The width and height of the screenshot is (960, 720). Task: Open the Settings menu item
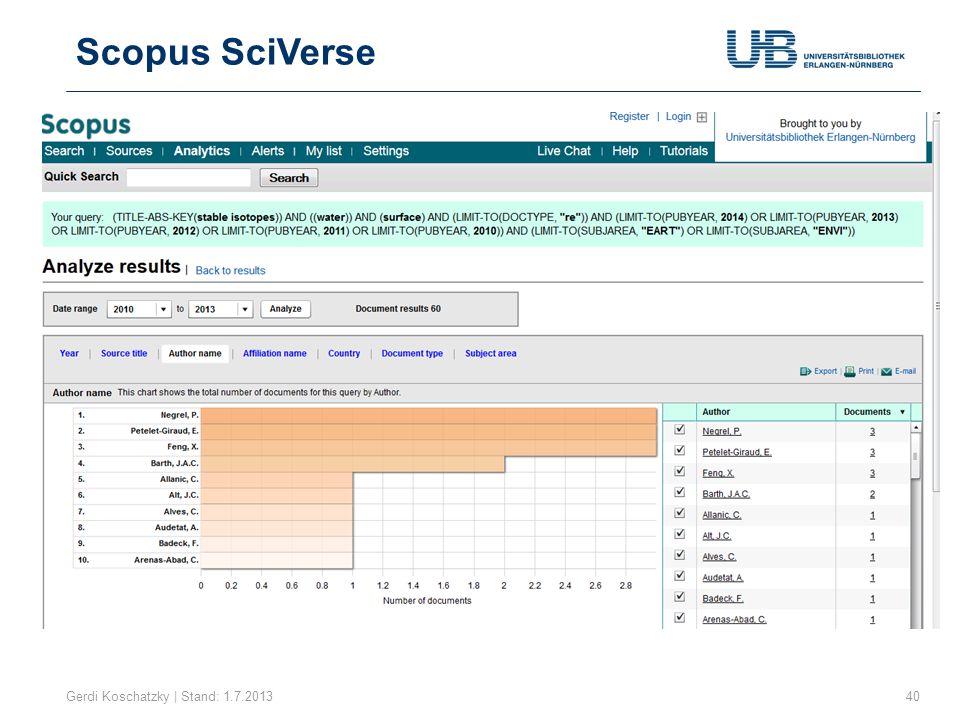[x=386, y=151]
